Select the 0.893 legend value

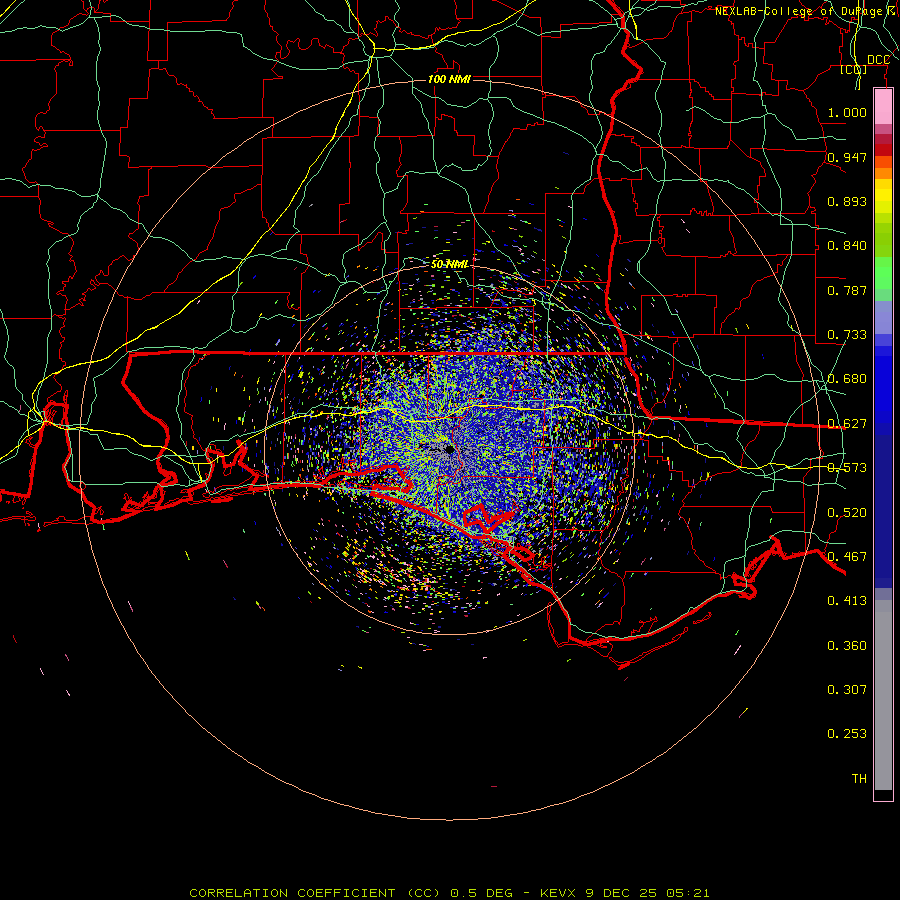(847, 201)
